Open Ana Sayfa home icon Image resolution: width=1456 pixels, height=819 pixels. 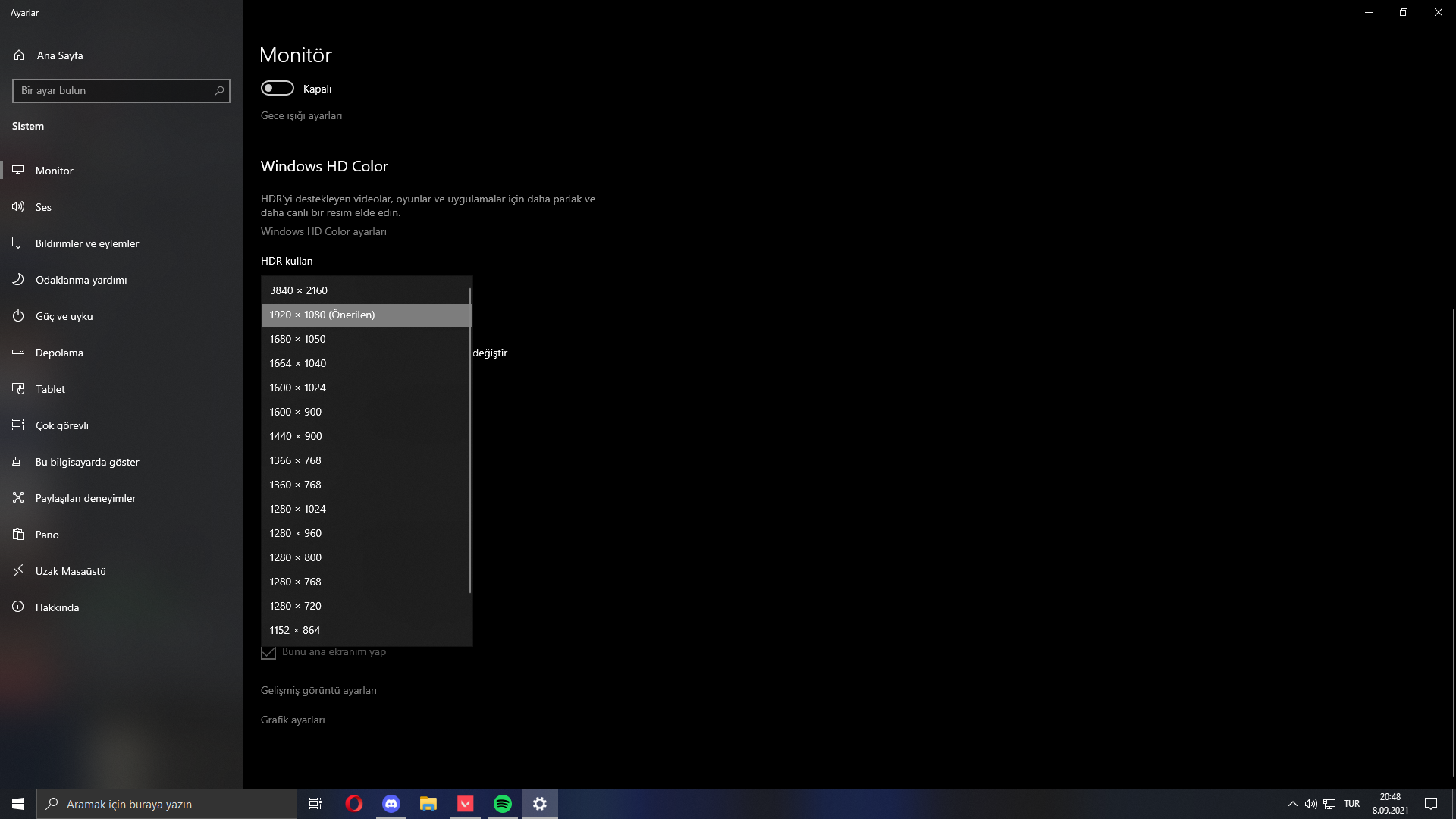(19, 55)
